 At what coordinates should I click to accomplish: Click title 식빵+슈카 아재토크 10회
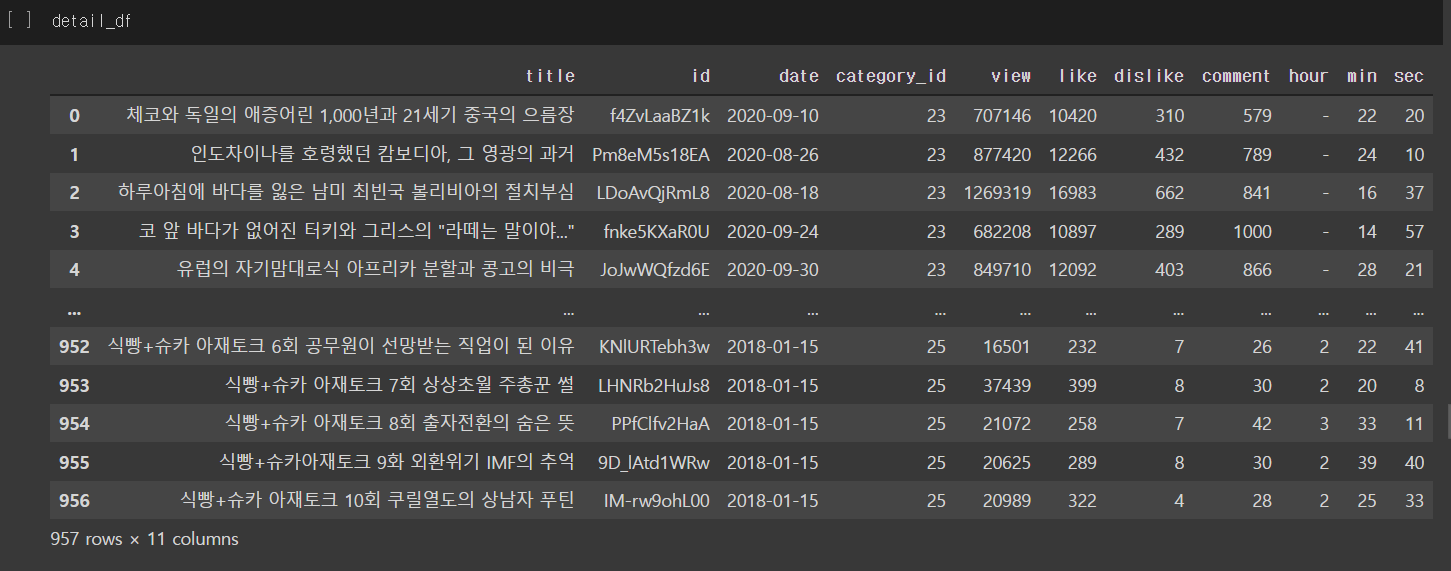[x=377, y=501]
